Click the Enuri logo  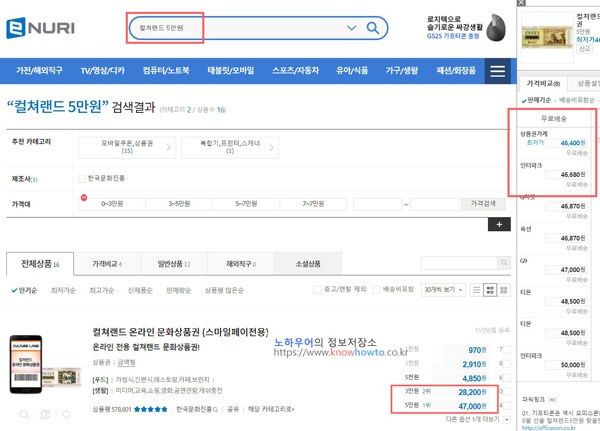41,28
